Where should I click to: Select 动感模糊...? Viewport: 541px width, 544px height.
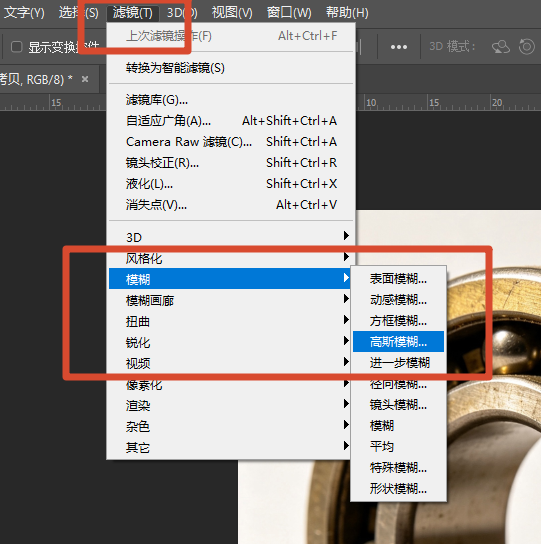click(398, 300)
